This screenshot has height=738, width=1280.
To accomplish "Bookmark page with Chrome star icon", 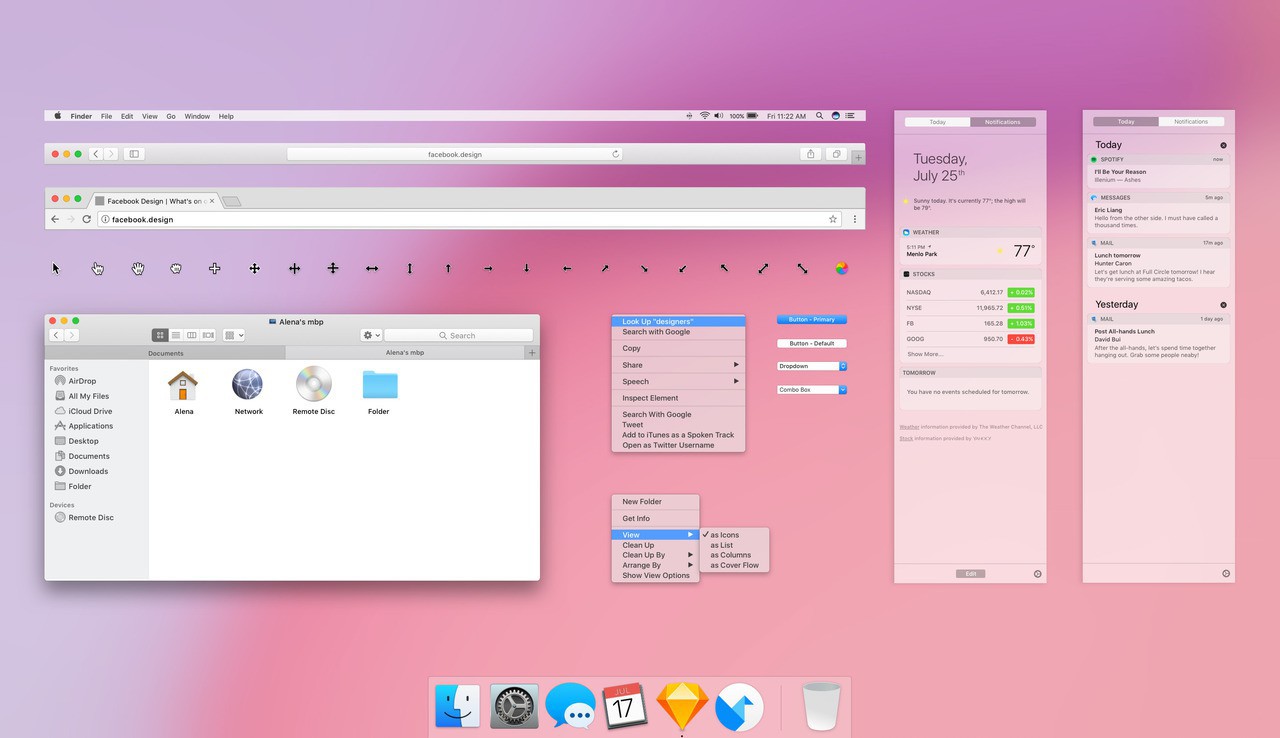I will [832, 219].
